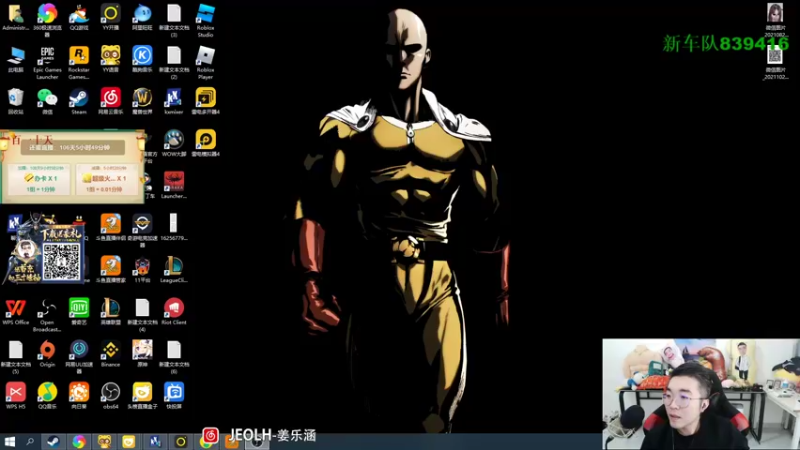Open the WeChat QR-code image file top-right
The height and width of the screenshot is (450, 800).
point(774,62)
